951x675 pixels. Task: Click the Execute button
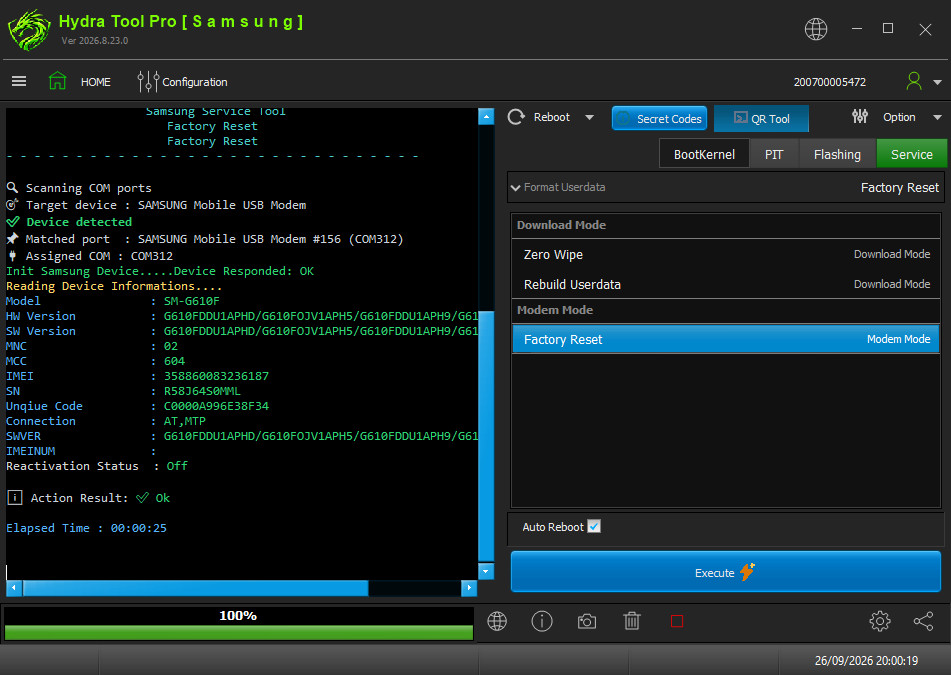click(x=725, y=571)
